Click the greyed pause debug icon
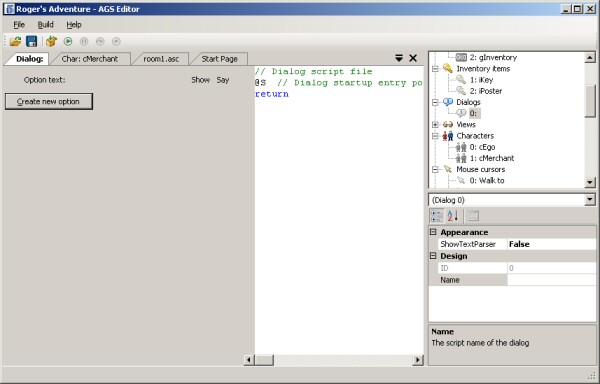Screen dimensions: 600x384 pyautogui.click(x=84, y=41)
